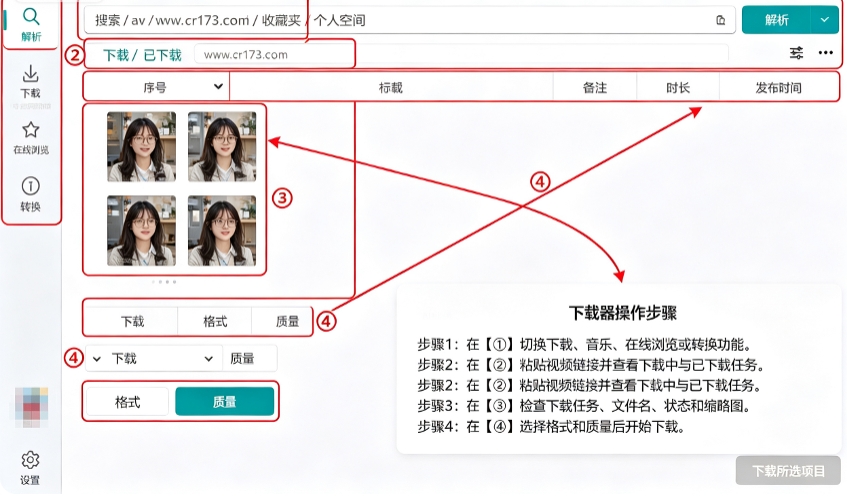Open 在线浏览 star icon in sidebar

coord(31,138)
